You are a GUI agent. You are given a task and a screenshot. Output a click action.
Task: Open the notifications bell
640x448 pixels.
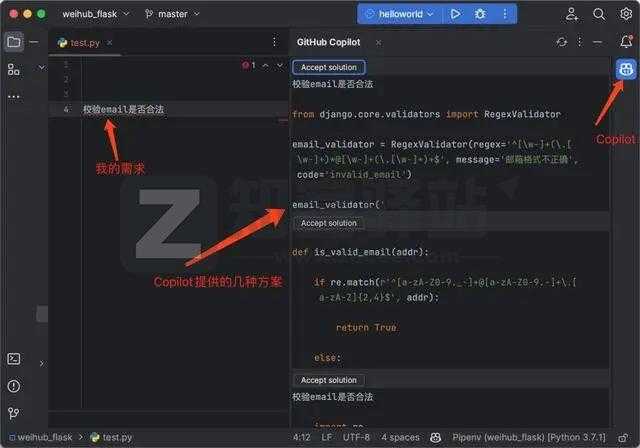tap(626, 42)
